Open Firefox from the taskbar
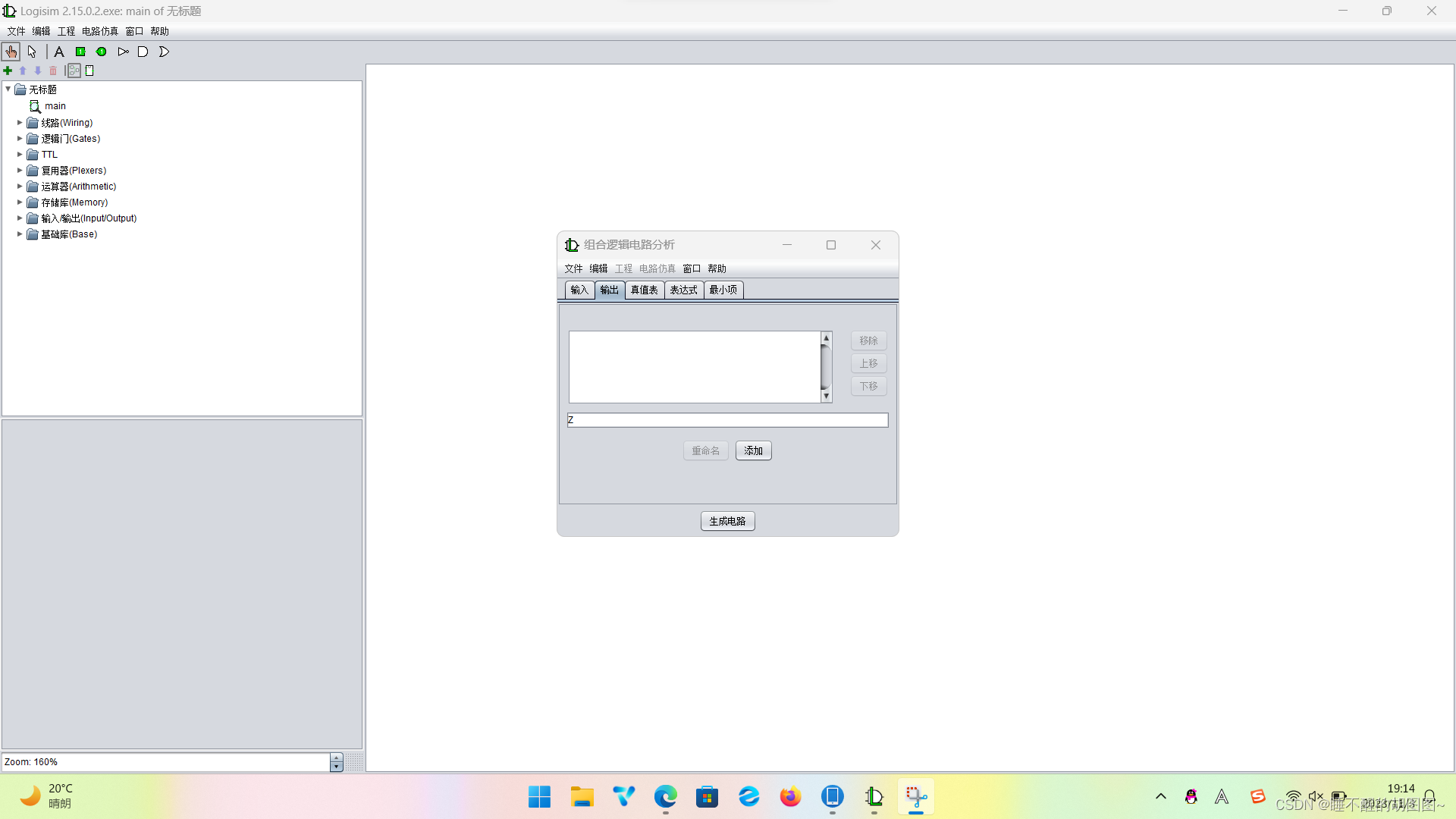 point(790,797)
